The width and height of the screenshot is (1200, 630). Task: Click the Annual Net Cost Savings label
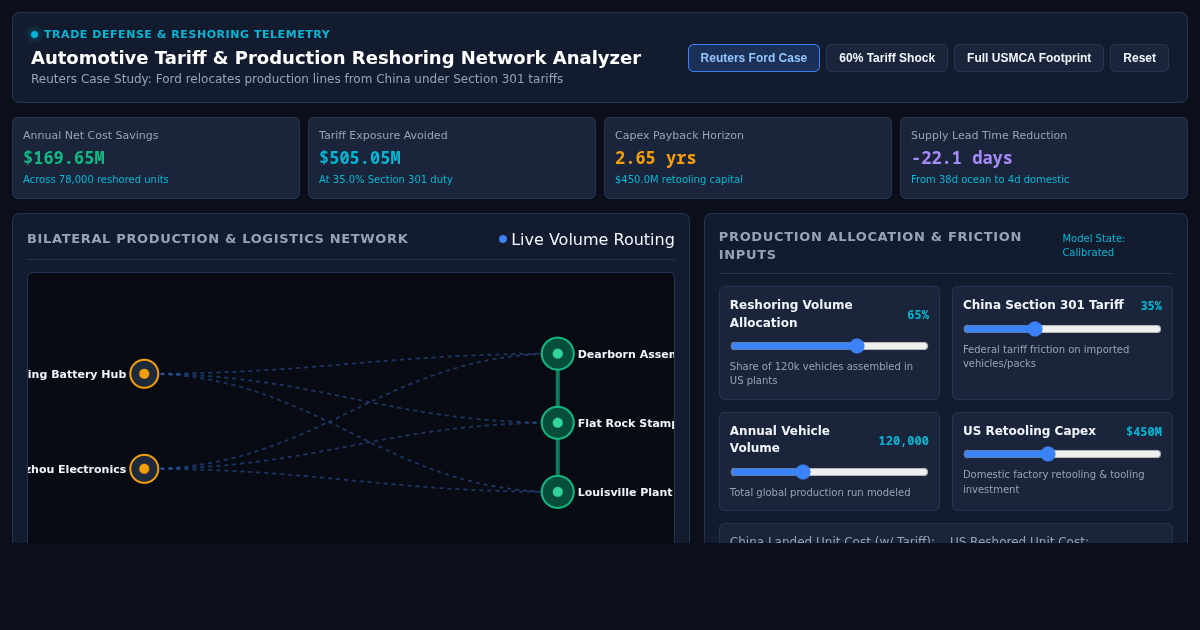pos(91,135)
